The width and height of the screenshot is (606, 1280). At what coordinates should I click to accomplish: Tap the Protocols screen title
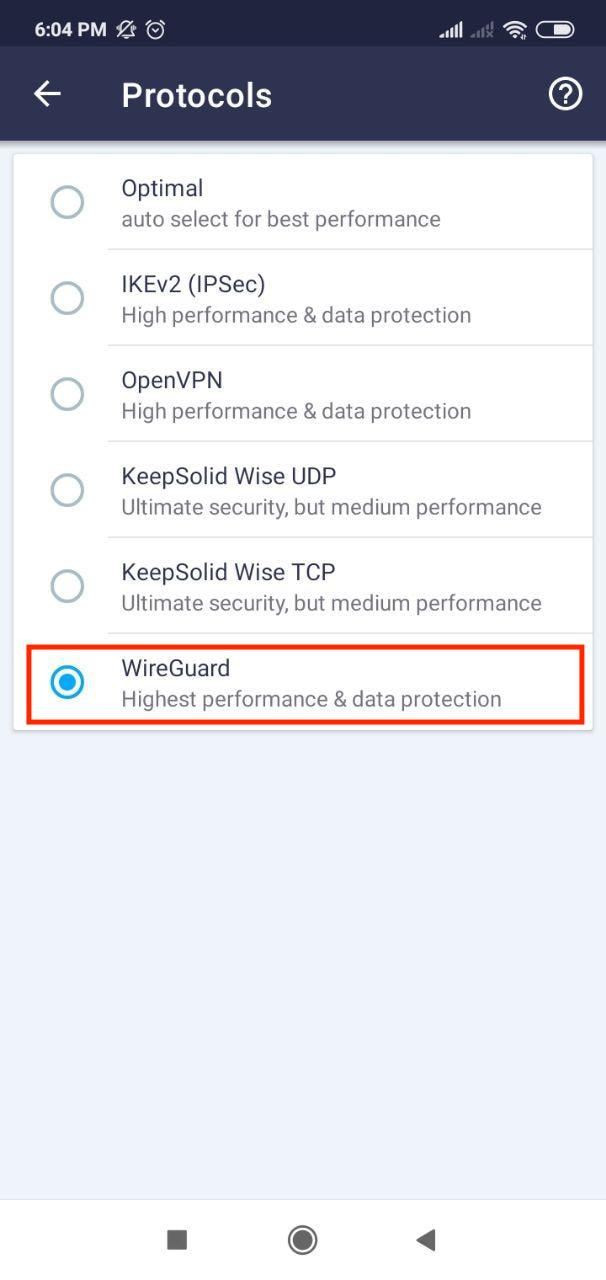pos(196,95)
